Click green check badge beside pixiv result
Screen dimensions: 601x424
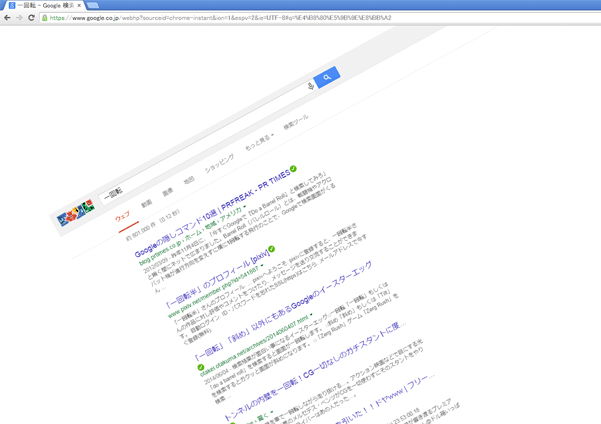[271, 249]
